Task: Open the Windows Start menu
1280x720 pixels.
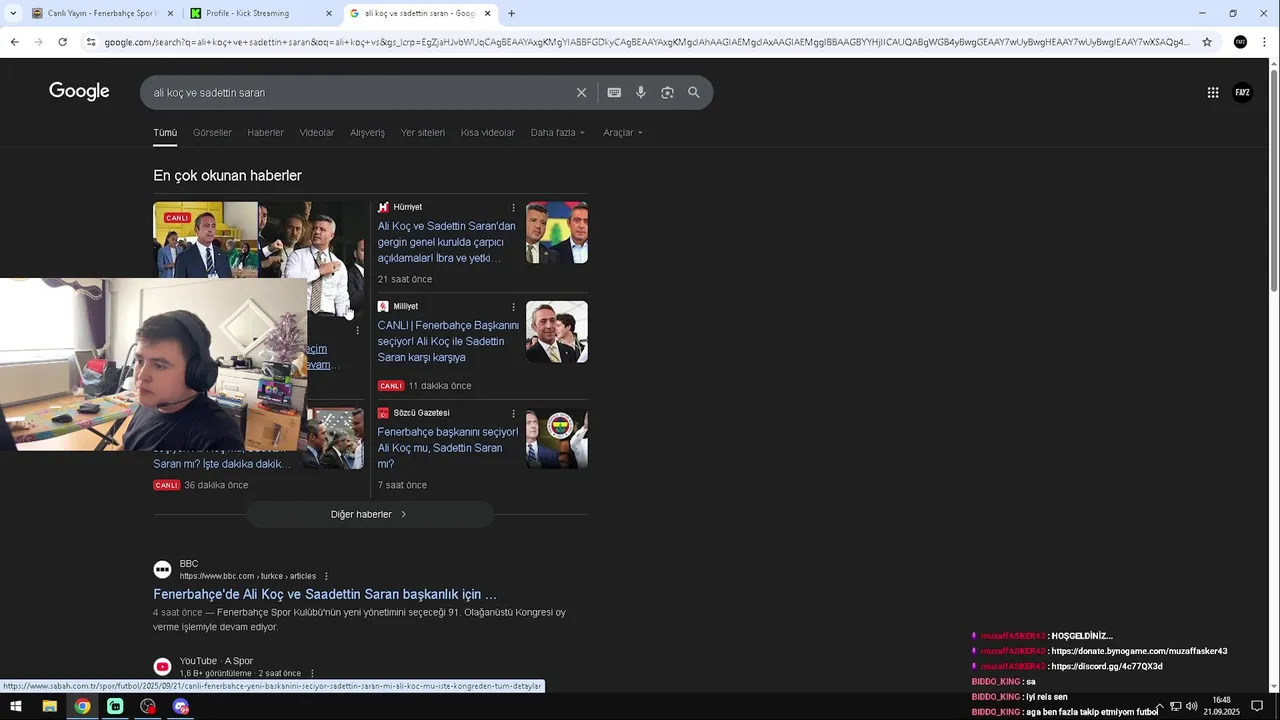Action: point(16,706)
